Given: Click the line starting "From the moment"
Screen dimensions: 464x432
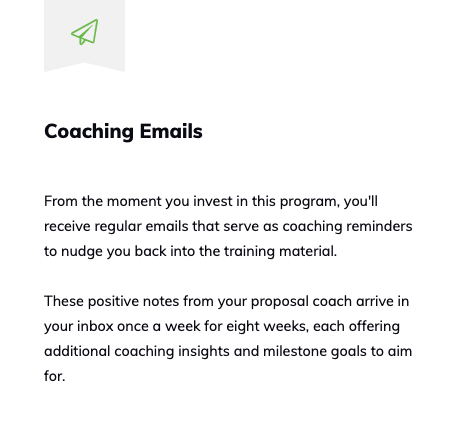Looking at the screenshot, I should point(211,202).
